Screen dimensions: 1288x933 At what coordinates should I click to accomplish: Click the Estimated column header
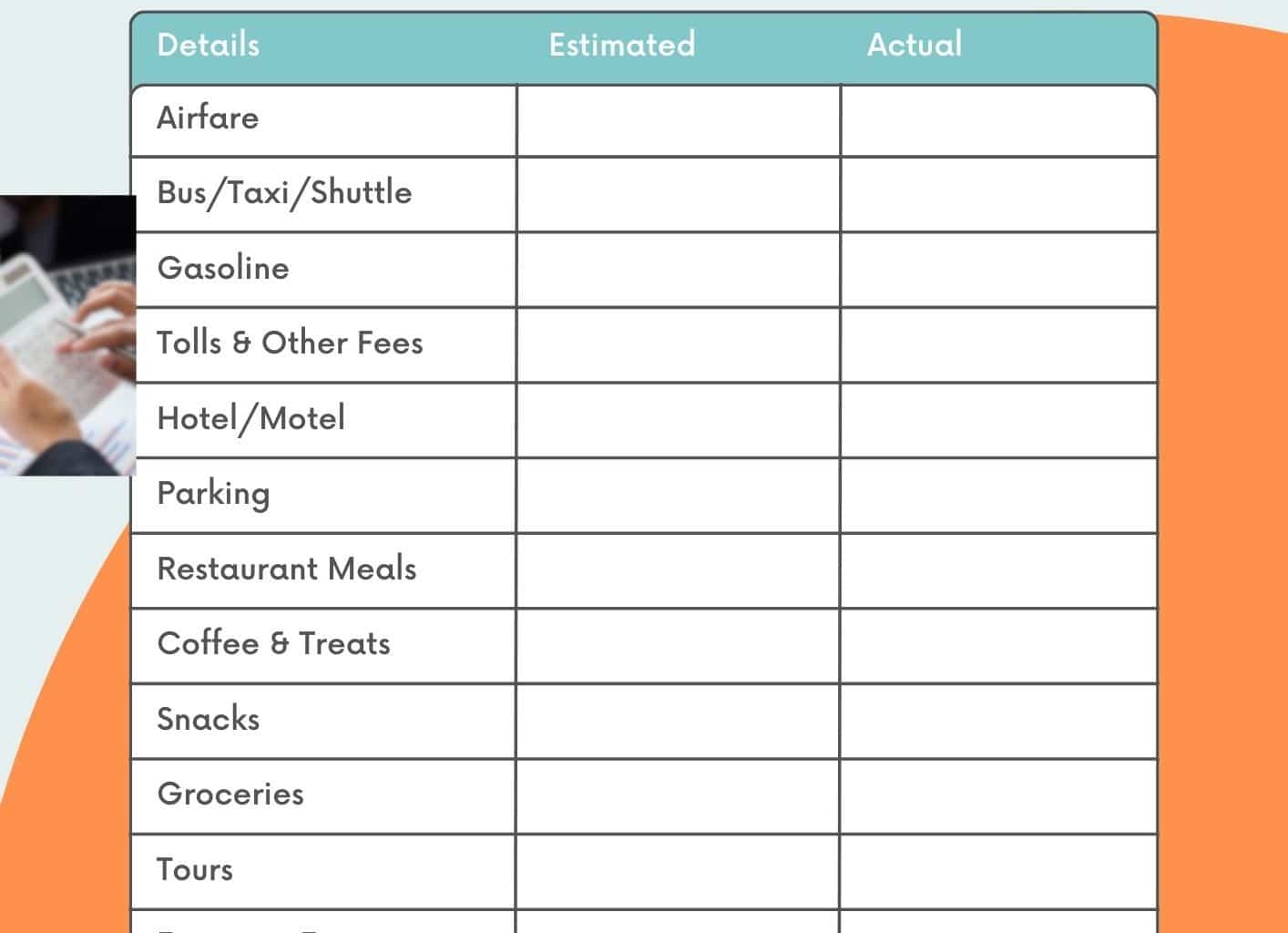(621, 45)
